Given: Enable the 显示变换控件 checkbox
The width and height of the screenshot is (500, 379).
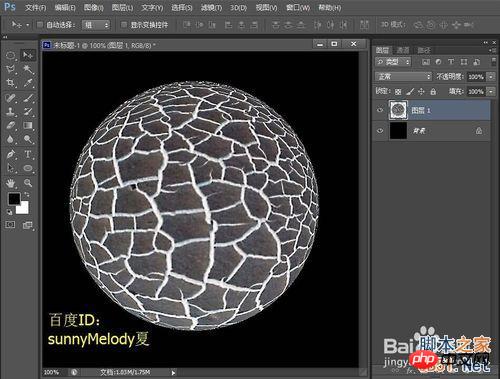Looking at the screenshot, I should click(124, 24).
